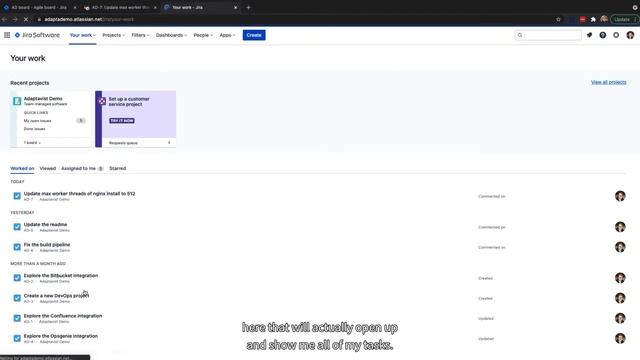Switch to the AD board browser tab
640x360 pixels.
point(39,7)
